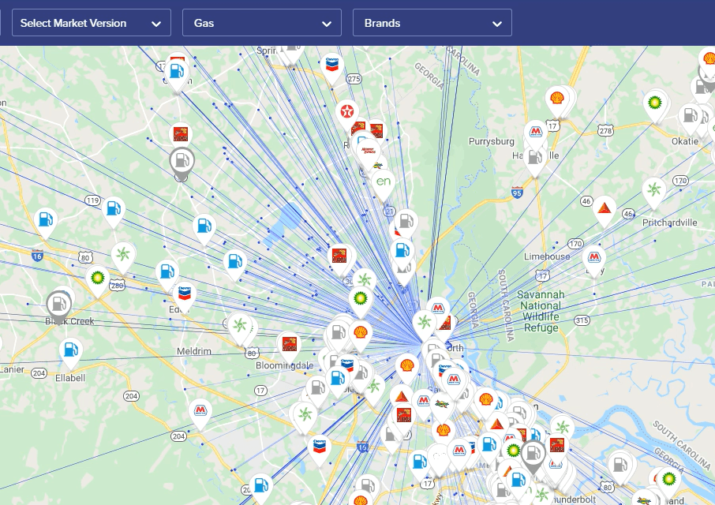Viewport: 715px width, 505px height.
Task: Open the Brands filter dropdown
Action: tap(432, 23)
